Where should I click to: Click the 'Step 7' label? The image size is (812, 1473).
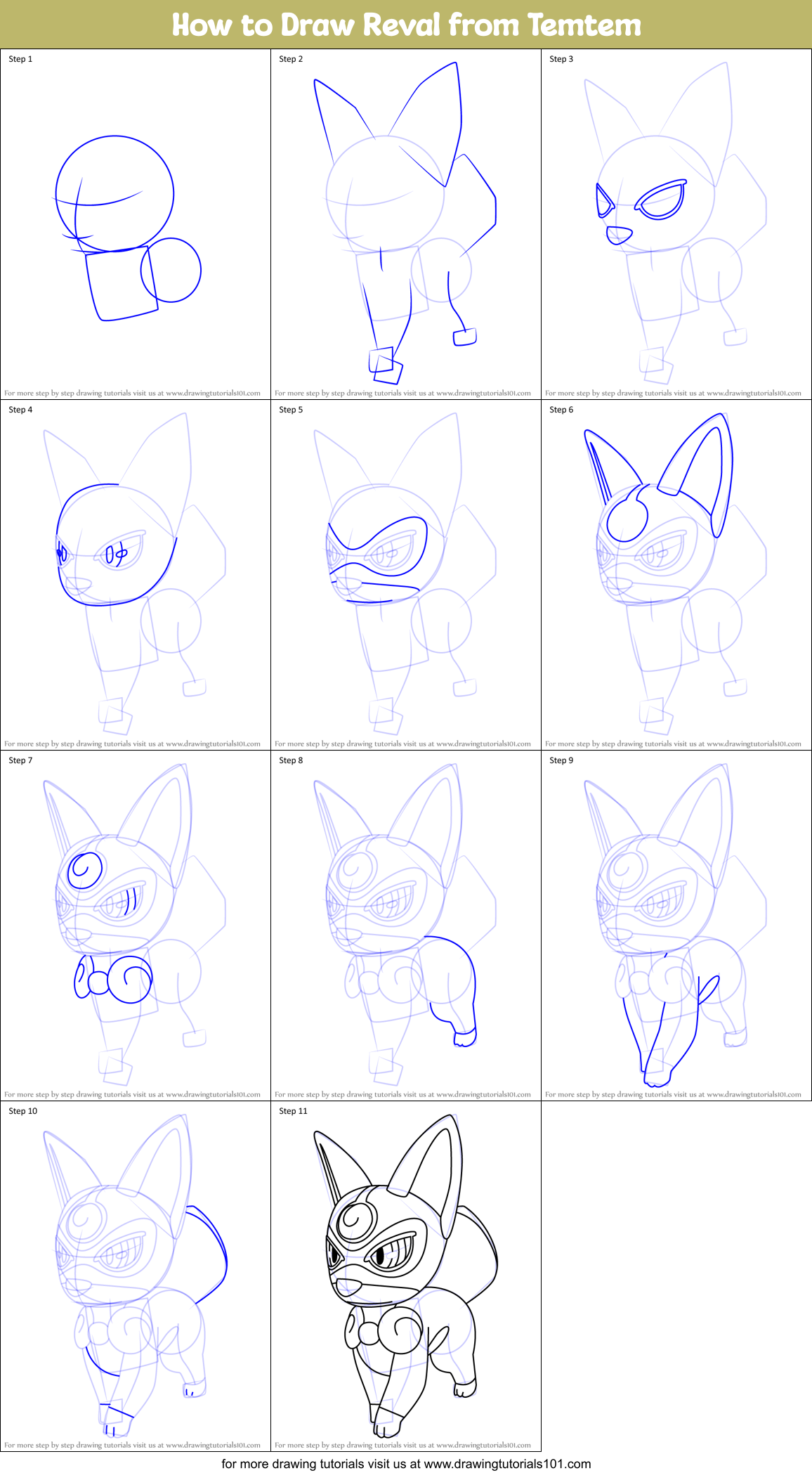coord(20,760)
